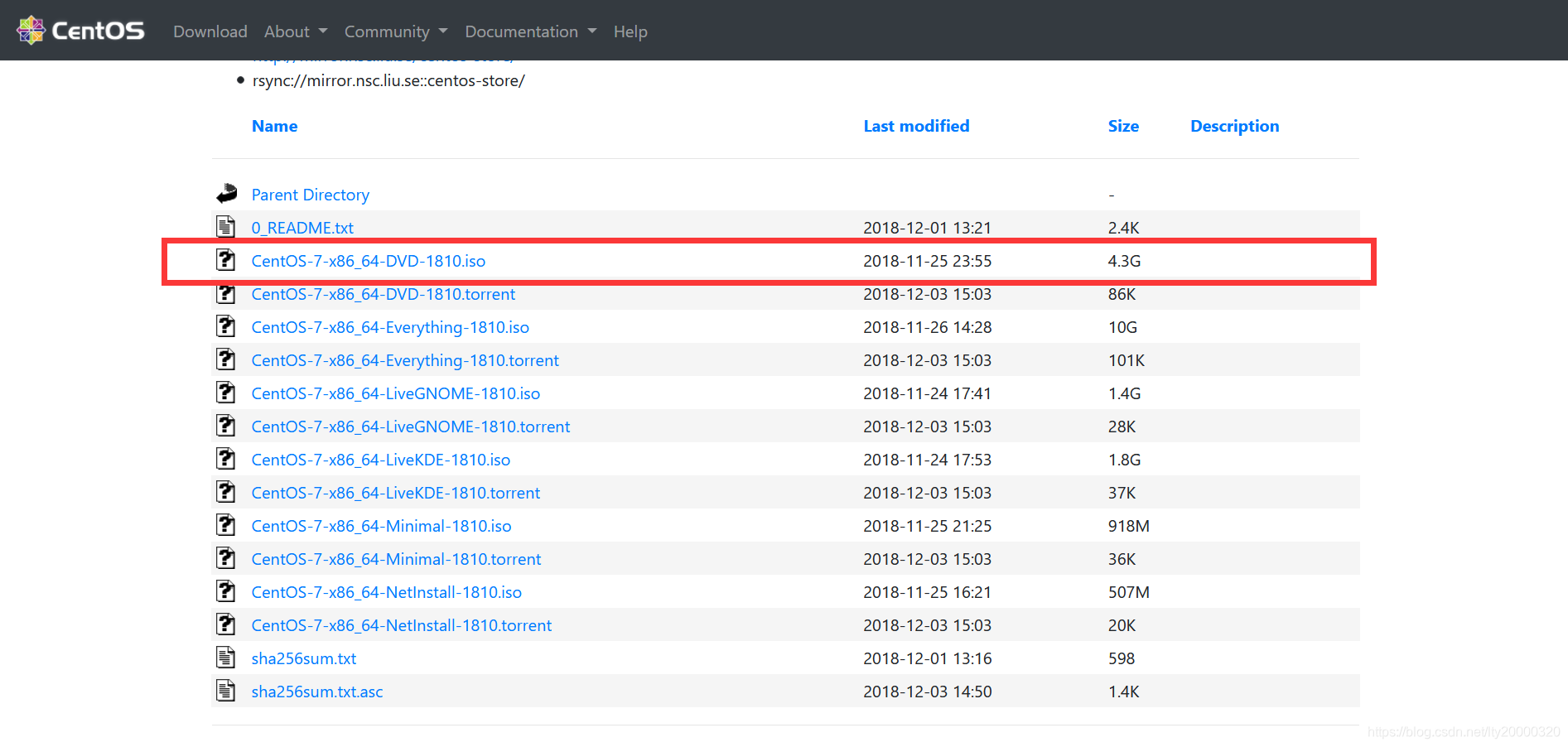This screenshot has width=1568, height=747.
Task: Open the sha256sum.txt.asc signature file
Action: pyautogui.click(x=317, y=692)
